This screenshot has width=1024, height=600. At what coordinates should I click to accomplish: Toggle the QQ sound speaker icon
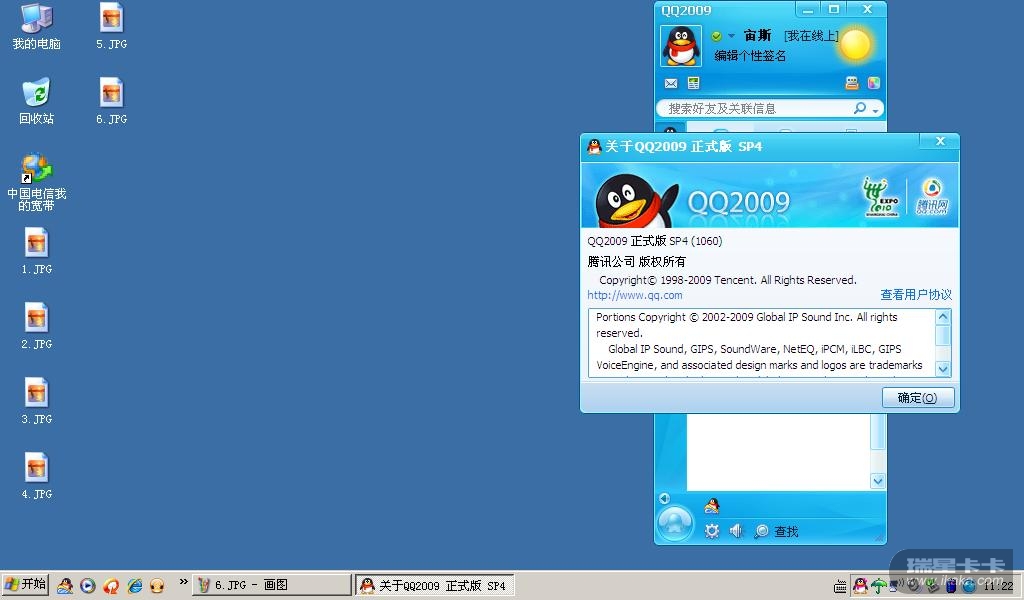(x=737, y=531)
